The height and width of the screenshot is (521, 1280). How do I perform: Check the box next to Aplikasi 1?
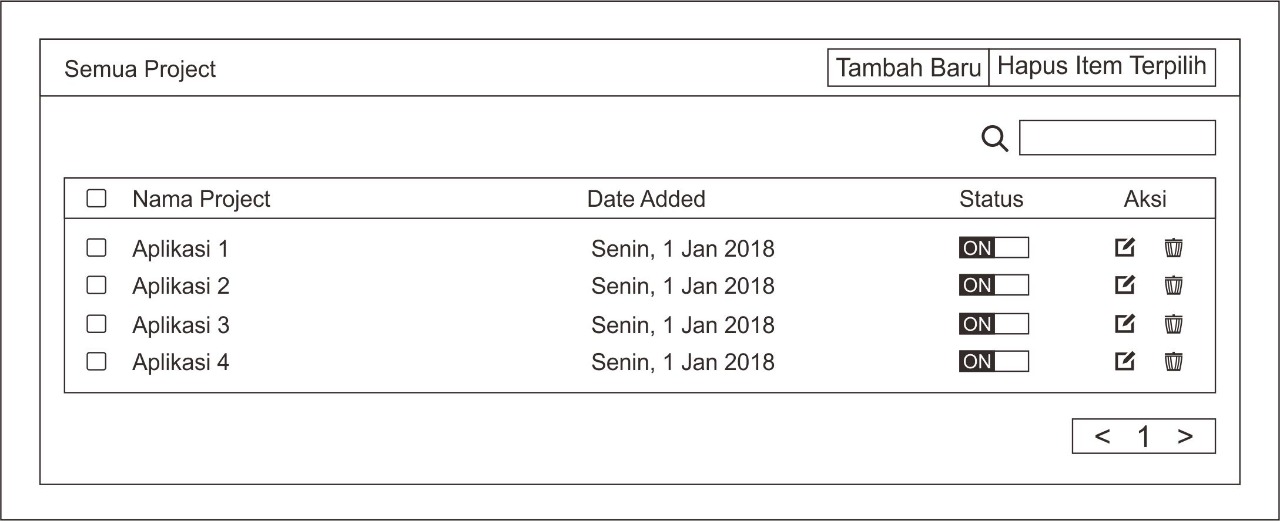pos(96,248)
